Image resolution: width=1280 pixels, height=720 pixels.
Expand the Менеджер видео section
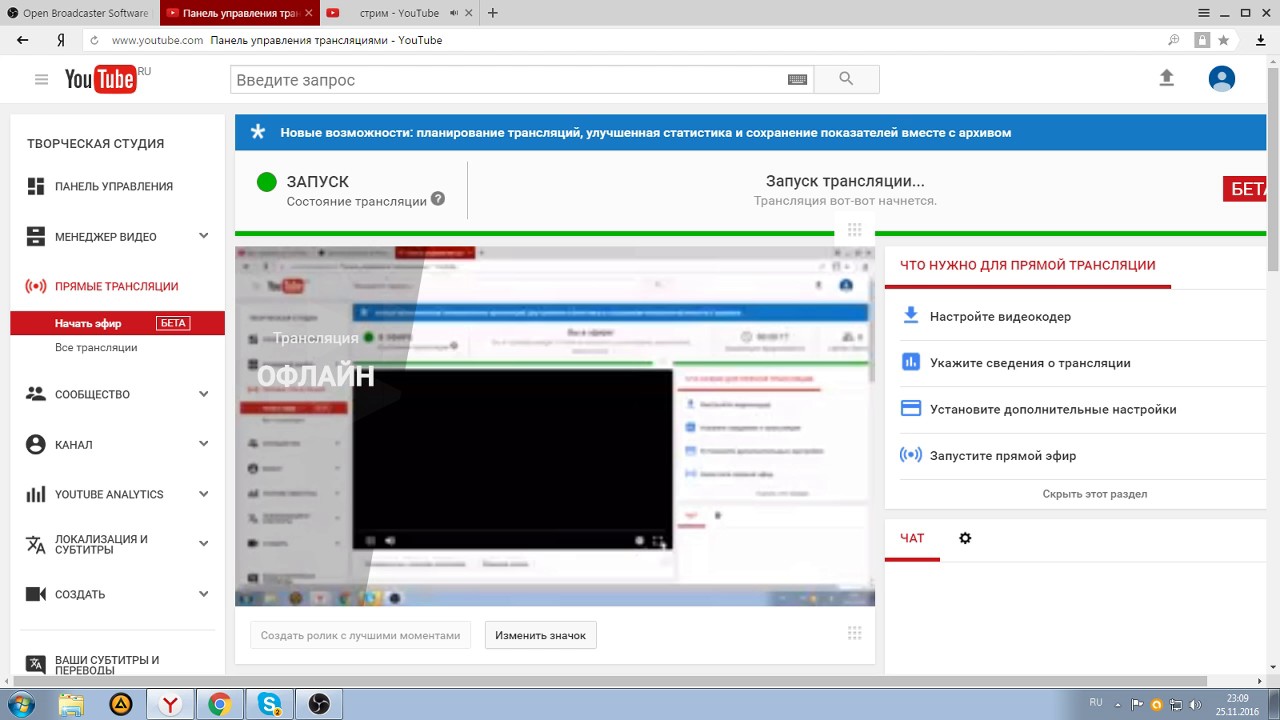coord(203,236)
